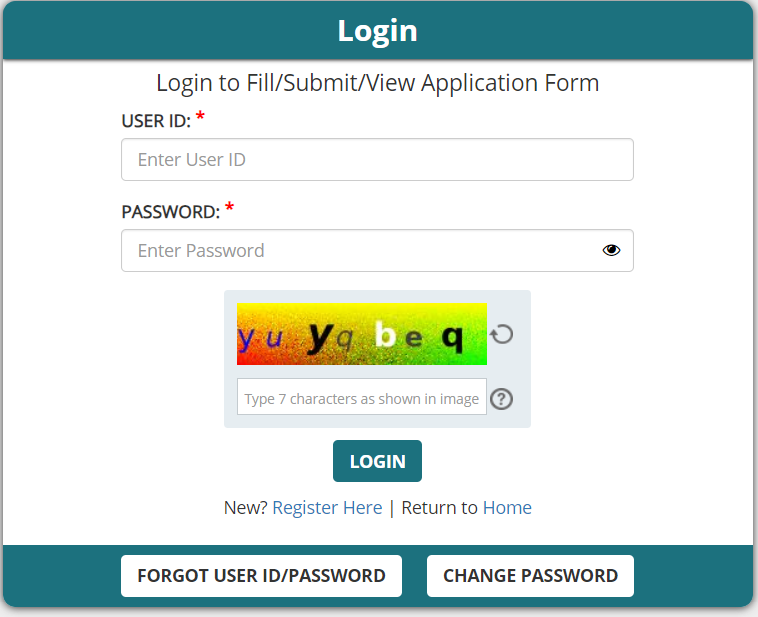Click the USER ID label
Image resolution: width=758 pixels, height=617 pixels.
pos(156,121)
